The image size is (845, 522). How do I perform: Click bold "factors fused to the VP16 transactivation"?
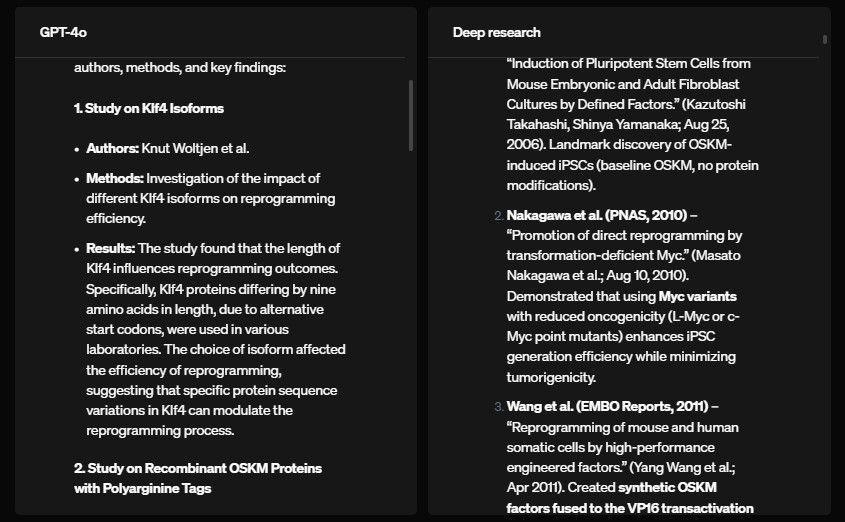630,508
